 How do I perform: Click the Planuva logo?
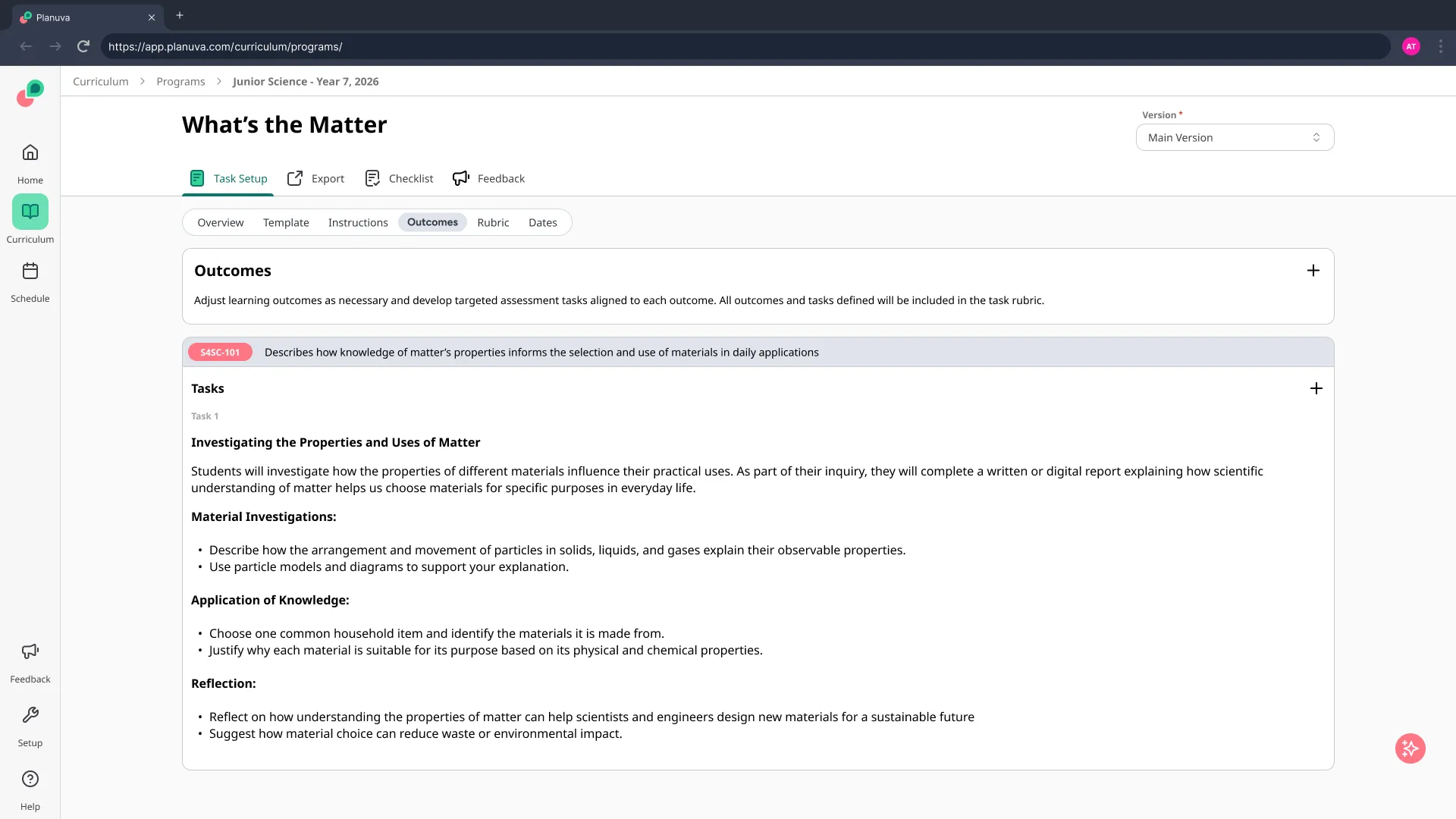click(30, 93)
